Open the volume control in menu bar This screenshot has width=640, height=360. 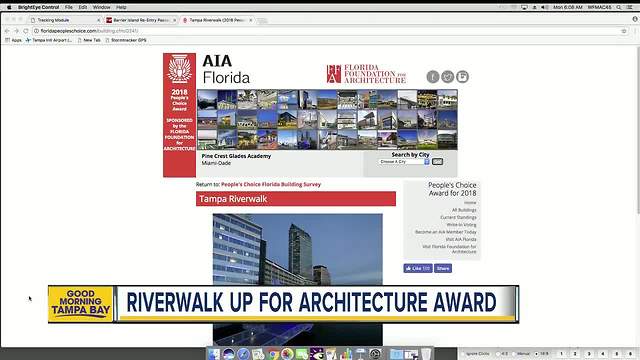544,7
